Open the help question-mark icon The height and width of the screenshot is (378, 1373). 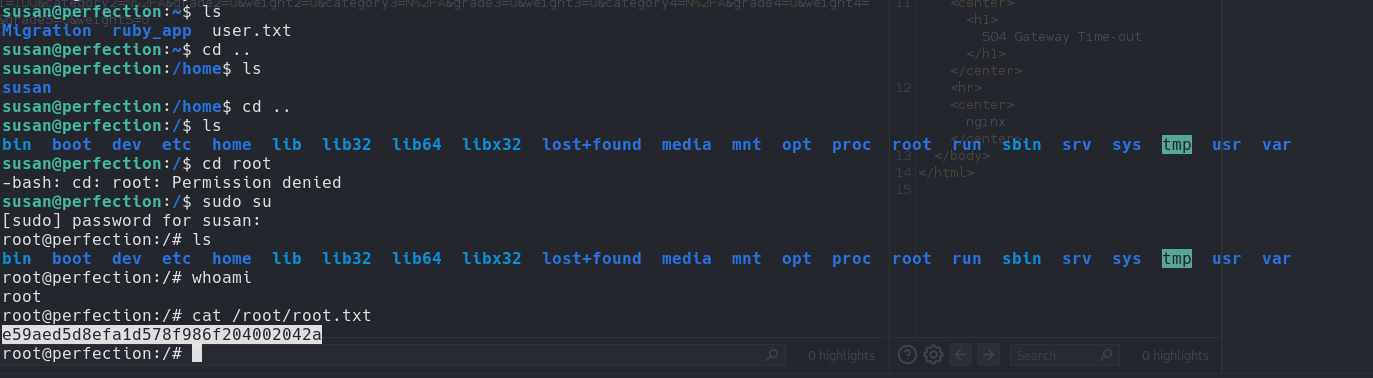pyautogui.click(x=907, y=354)
